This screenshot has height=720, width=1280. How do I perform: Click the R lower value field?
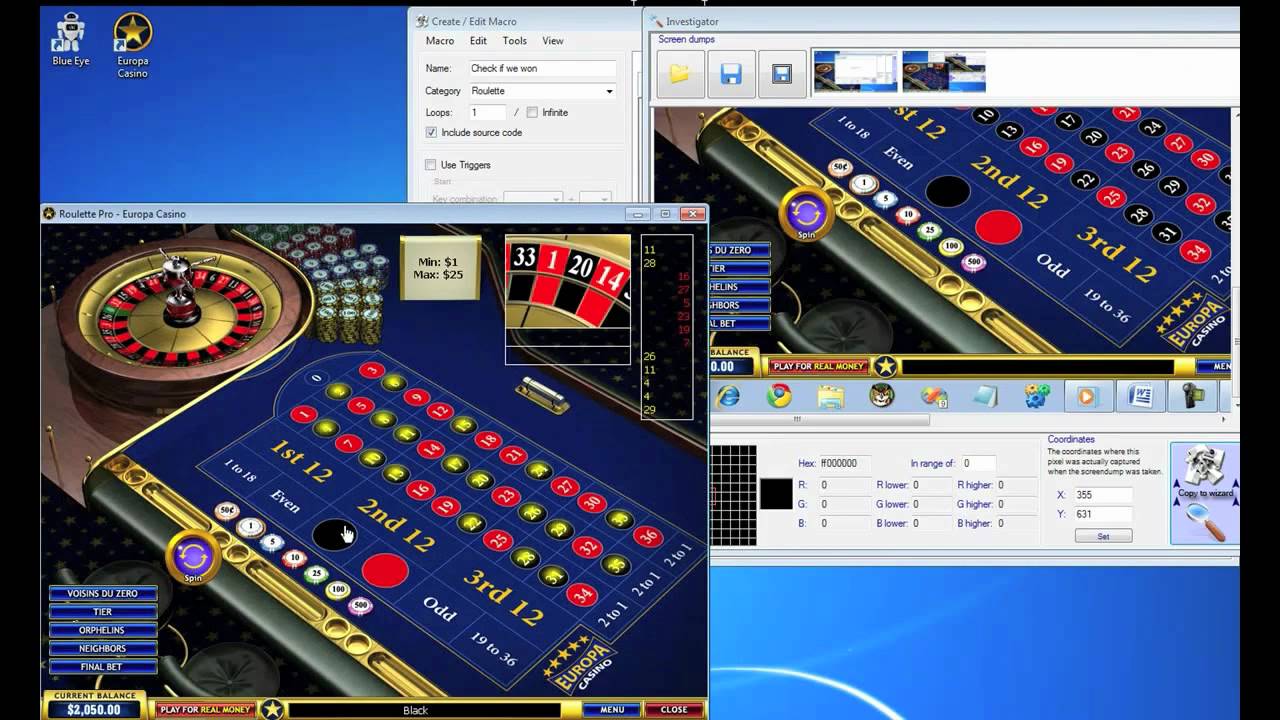tap(930, 485)
